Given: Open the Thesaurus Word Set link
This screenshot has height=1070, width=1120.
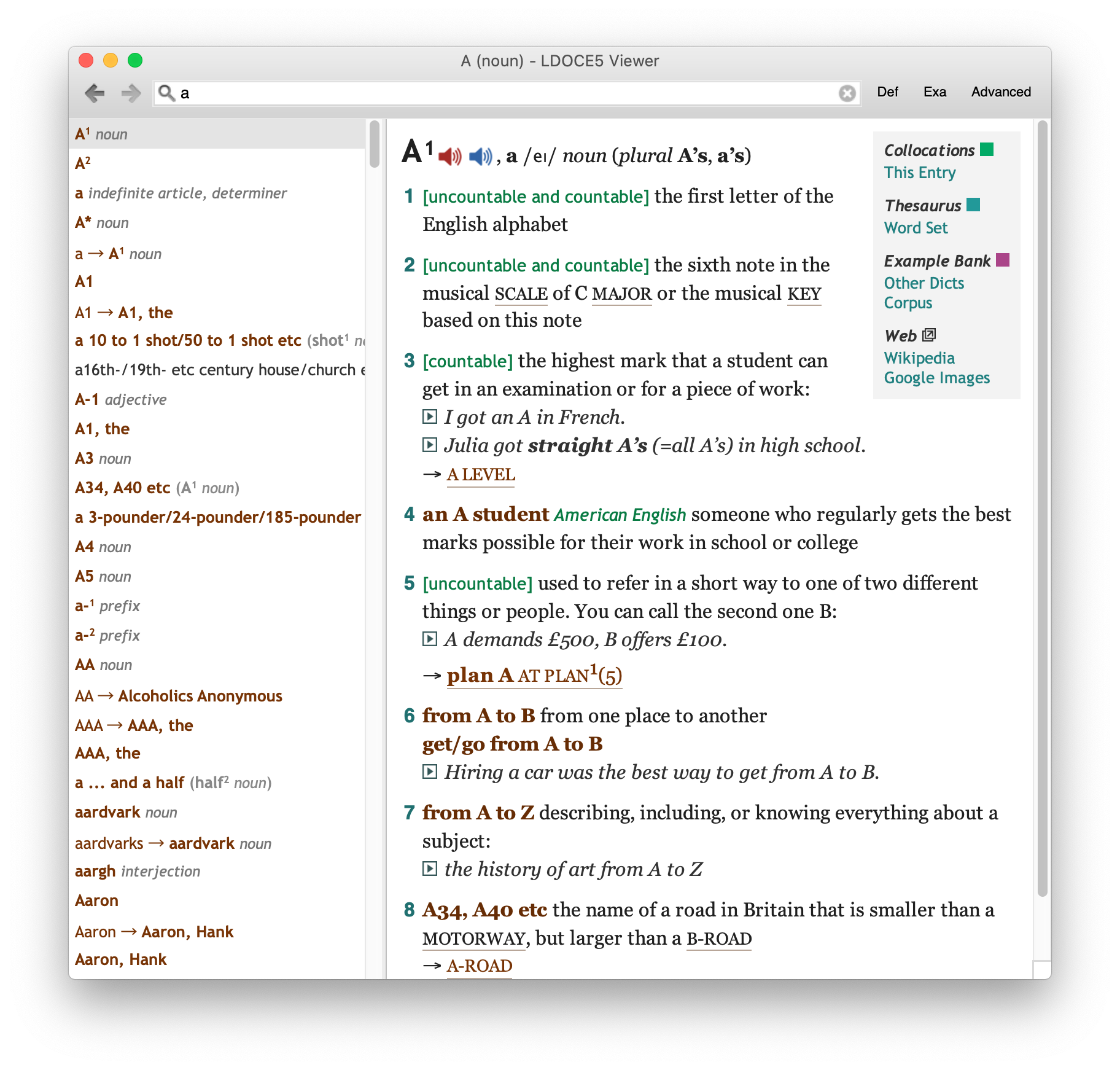Looking at the screenshot, I should click(916, 228).
